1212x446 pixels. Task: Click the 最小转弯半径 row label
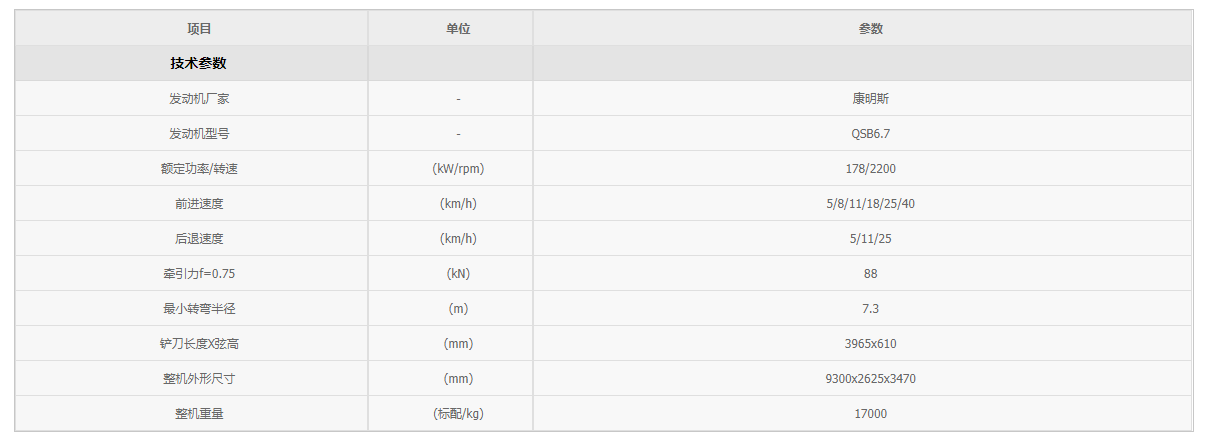(199, 309)
